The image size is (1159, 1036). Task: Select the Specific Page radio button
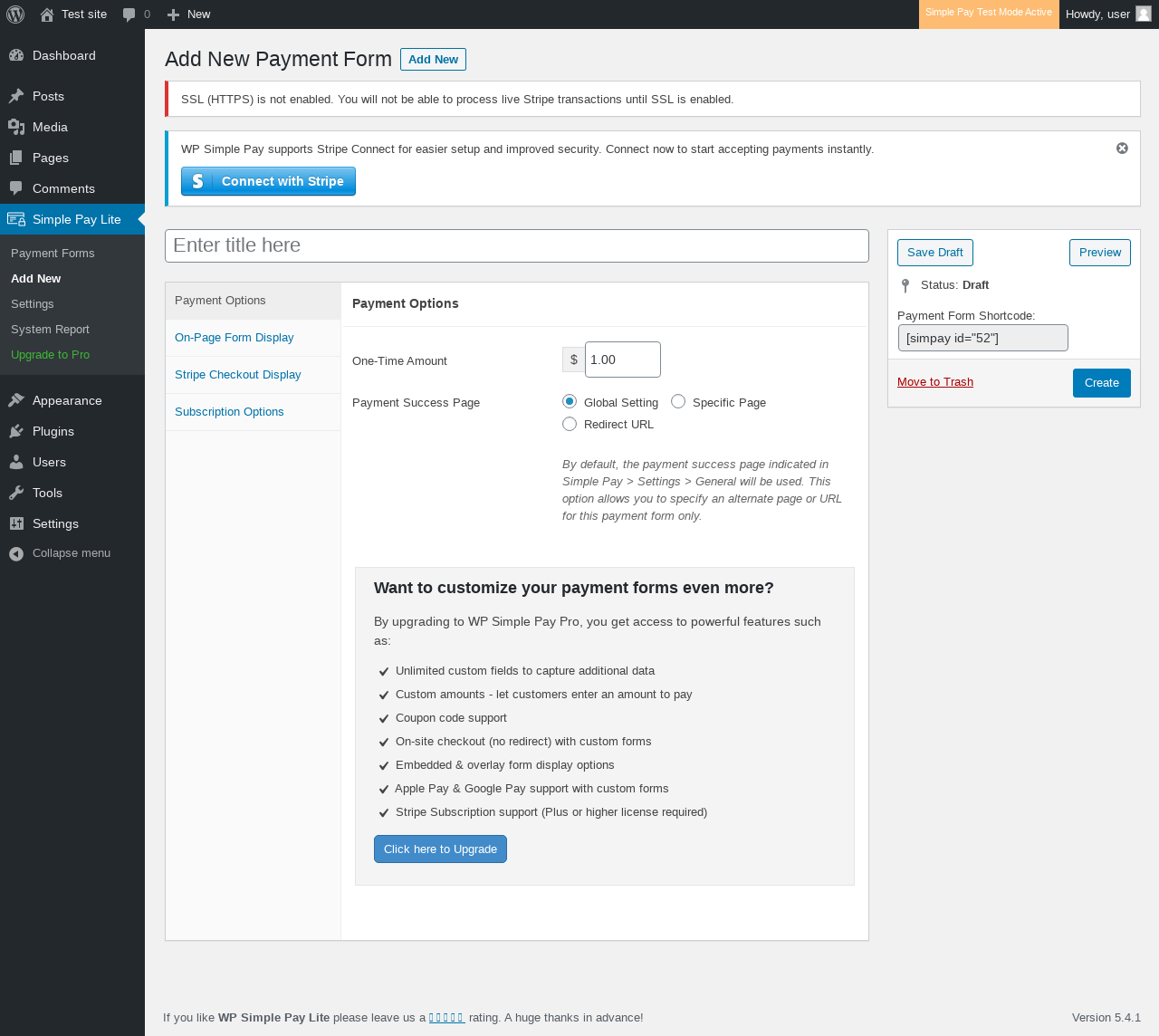[678, 401]
